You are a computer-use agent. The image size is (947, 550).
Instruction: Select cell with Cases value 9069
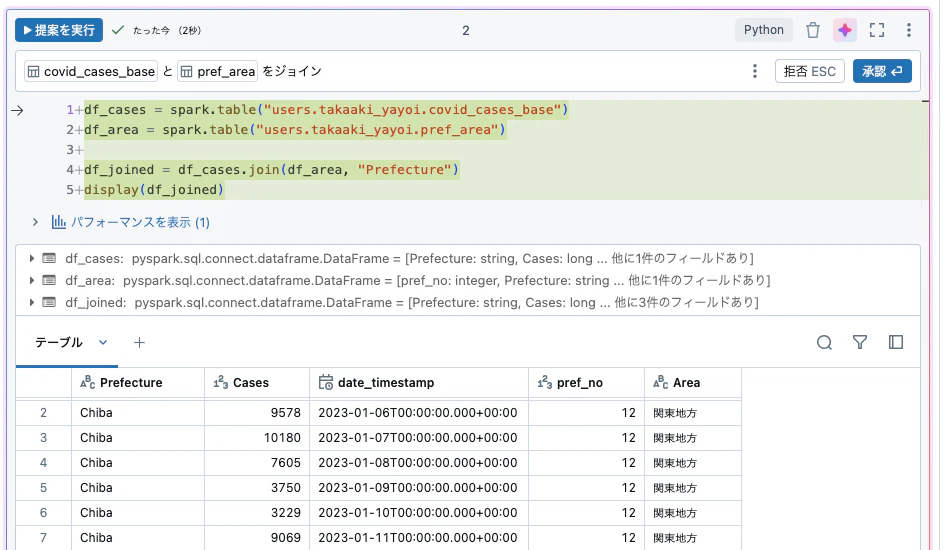257,538
